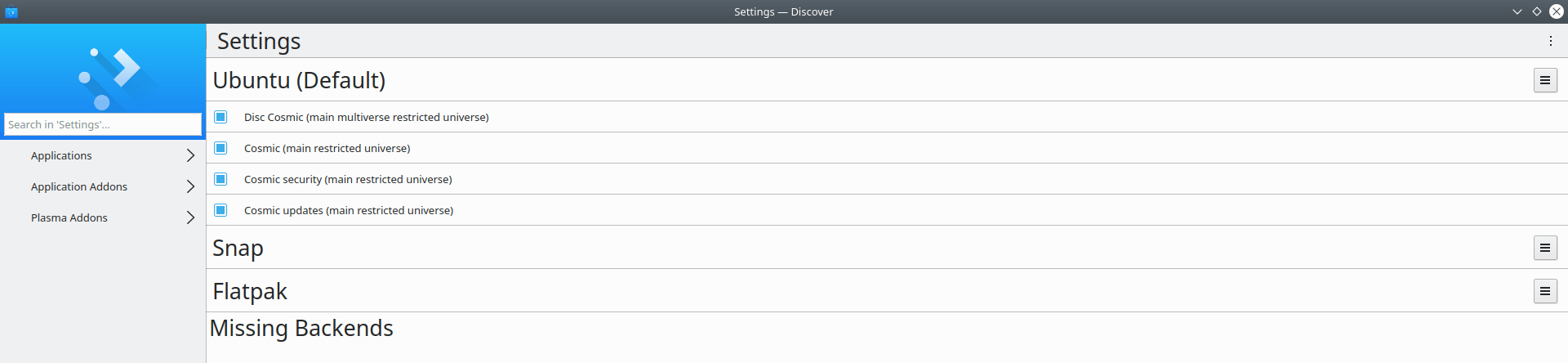Toggle the Cosmic updates source checkbox

(220, 210)
